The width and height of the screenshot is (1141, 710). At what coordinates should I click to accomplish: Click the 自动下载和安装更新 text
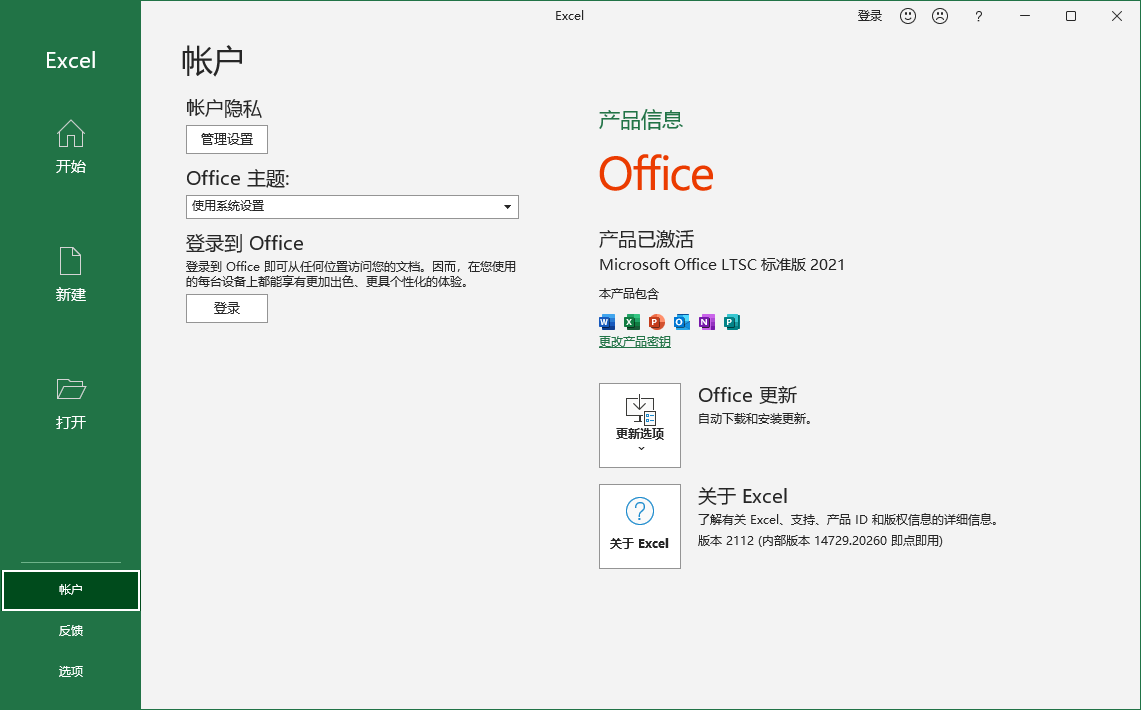click(x=755, y=419)
